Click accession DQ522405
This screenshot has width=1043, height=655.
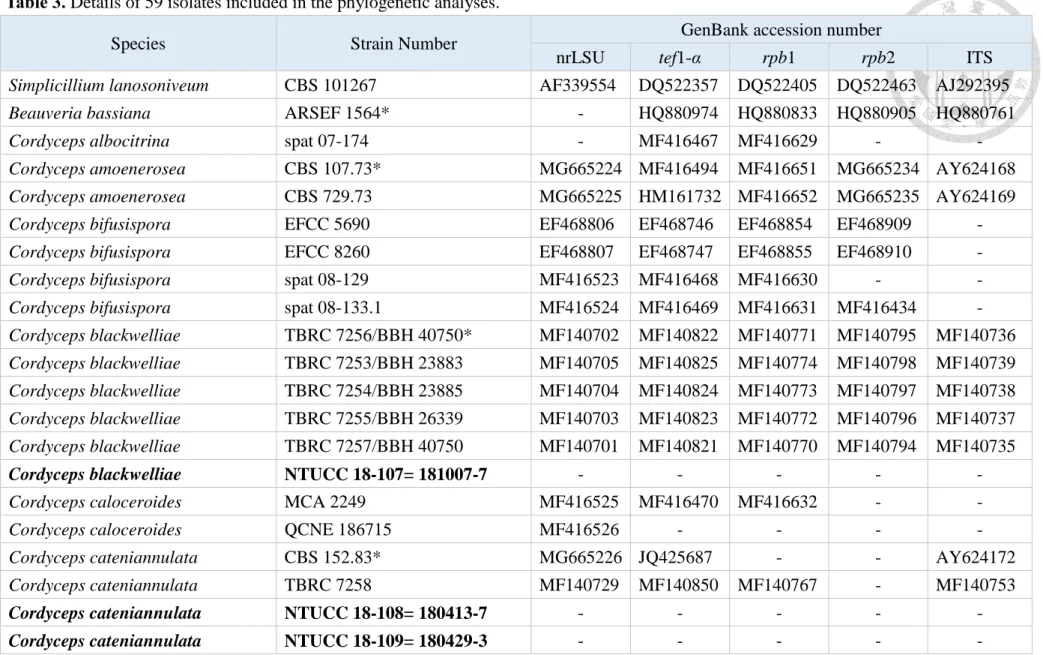[x=777, y=86]
